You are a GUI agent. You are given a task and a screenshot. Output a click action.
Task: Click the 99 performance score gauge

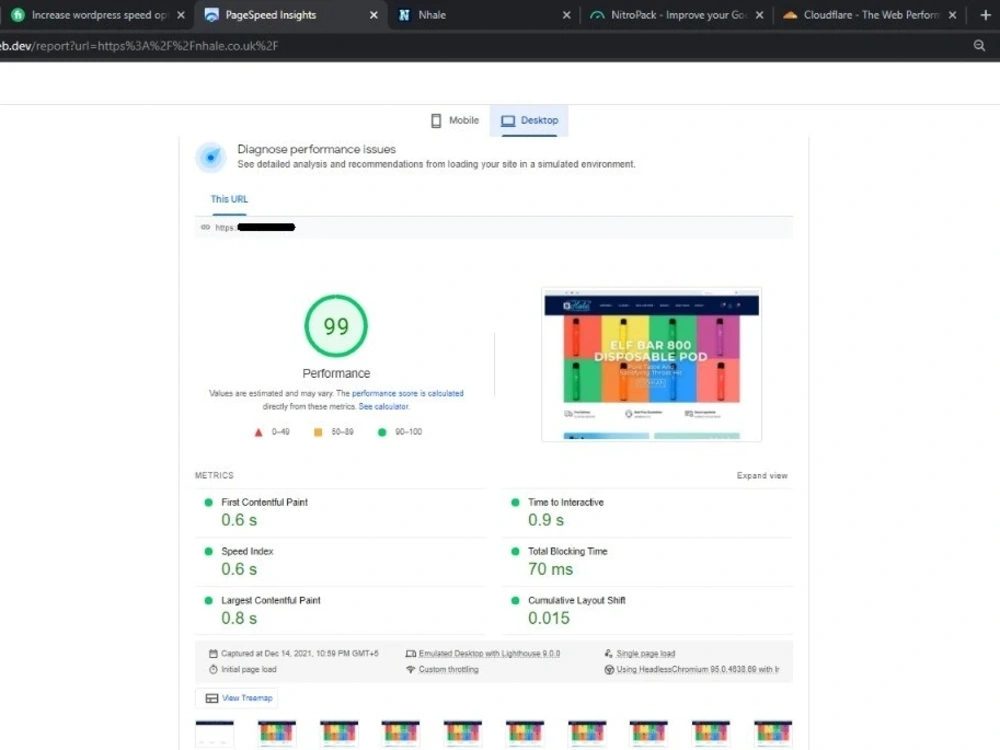(x=336, y=326)
